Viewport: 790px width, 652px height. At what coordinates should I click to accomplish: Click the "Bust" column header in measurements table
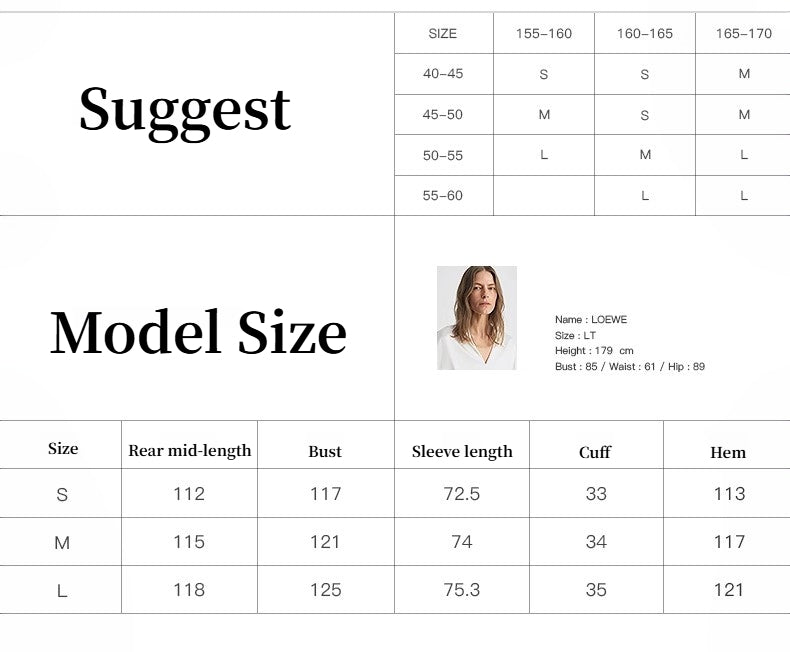(325, 452)
